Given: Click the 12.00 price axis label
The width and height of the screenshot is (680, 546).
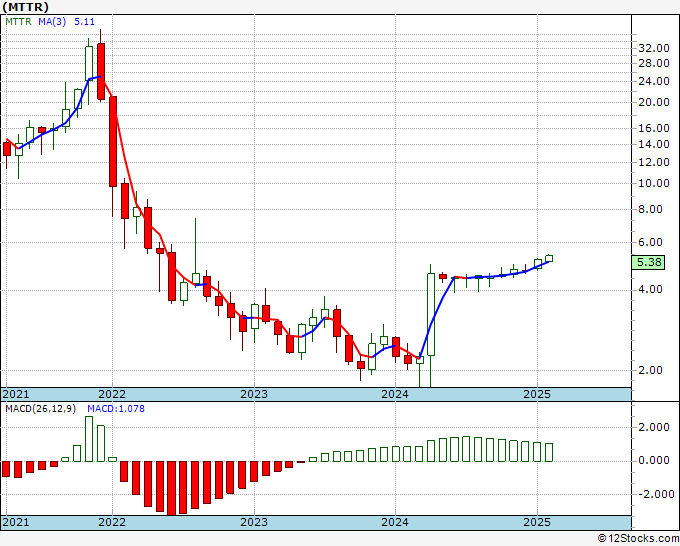Looking at the screenshot, I should click(x=654, y=162).
